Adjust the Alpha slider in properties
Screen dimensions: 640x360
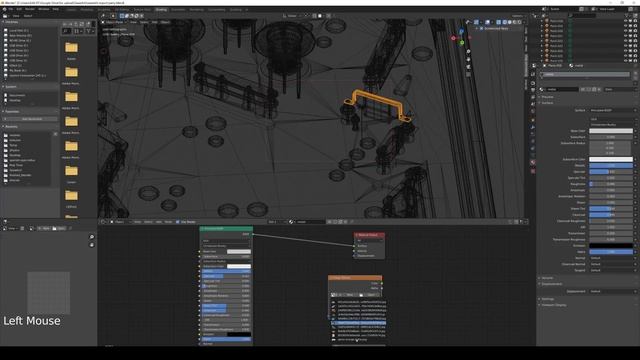click(x=611, y=252)
